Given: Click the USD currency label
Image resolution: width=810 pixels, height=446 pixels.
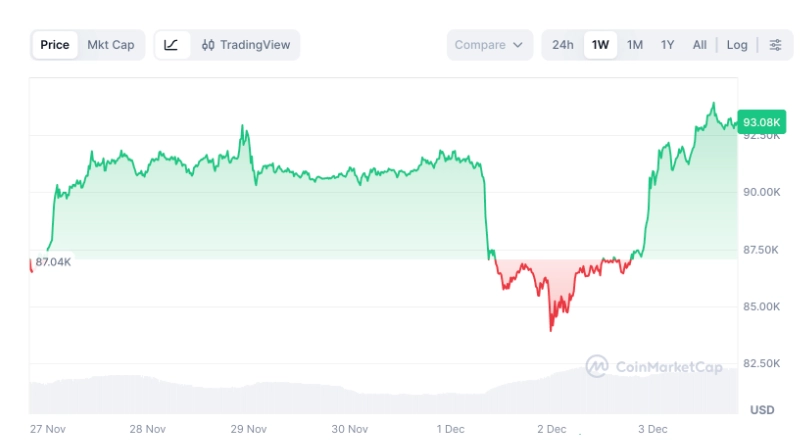Looking at the screenshot, I should 762,410.
